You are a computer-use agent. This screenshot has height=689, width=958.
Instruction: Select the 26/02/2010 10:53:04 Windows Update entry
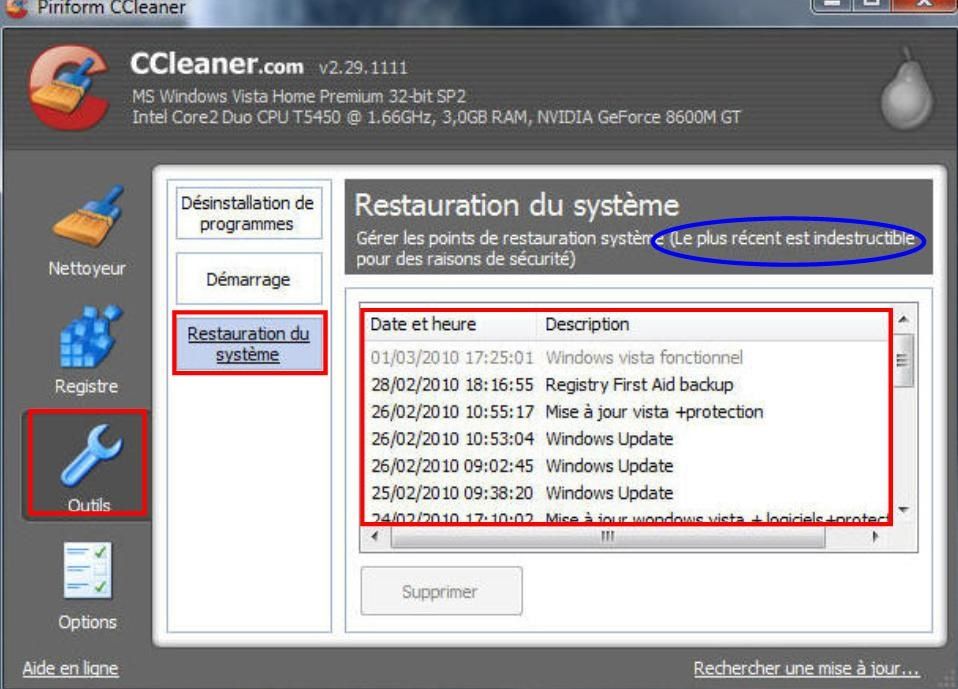(x=628, y=439)
